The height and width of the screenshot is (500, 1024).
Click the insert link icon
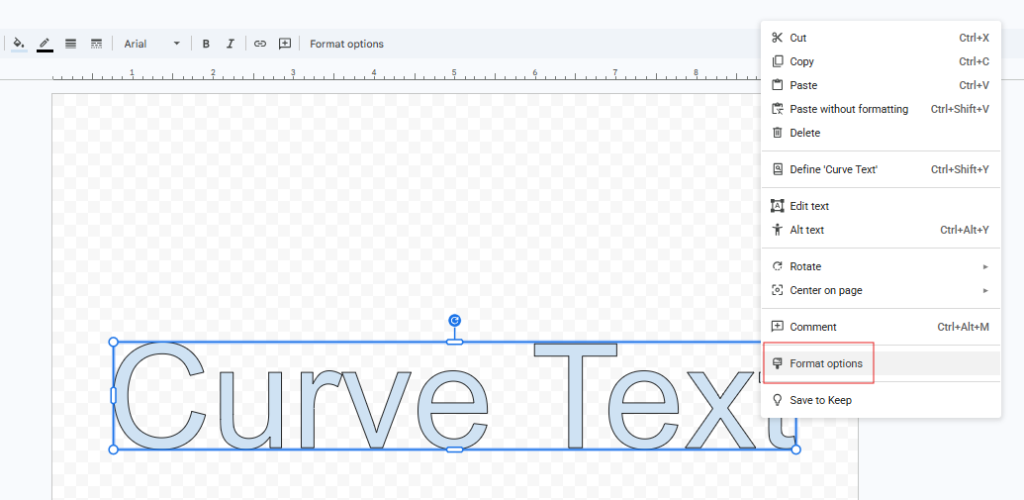pyautogui.click(x=260, y=44)
